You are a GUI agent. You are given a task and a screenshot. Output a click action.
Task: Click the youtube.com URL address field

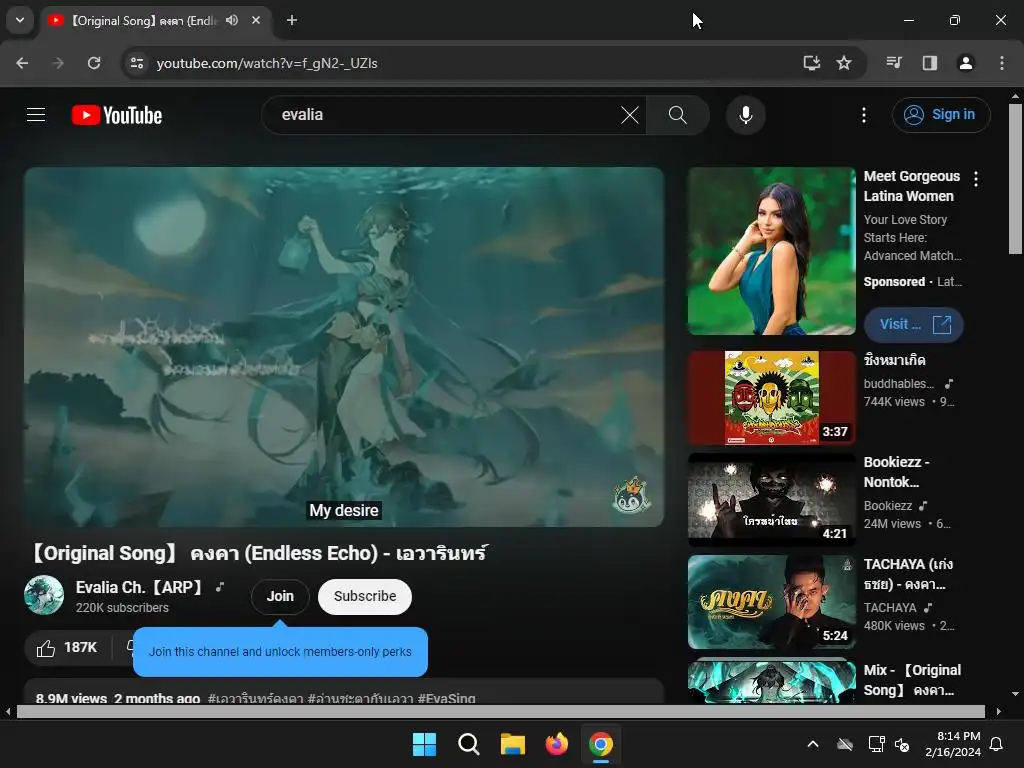click(x=267, y=63)
